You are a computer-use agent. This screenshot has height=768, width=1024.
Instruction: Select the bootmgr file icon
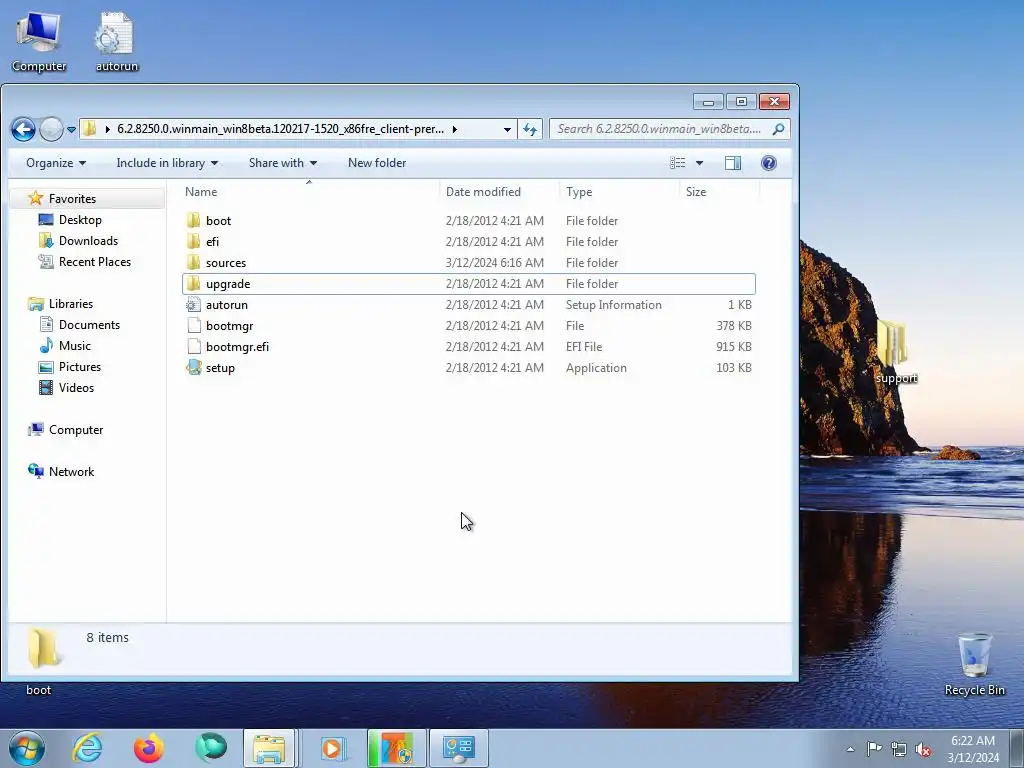point(193,326)
